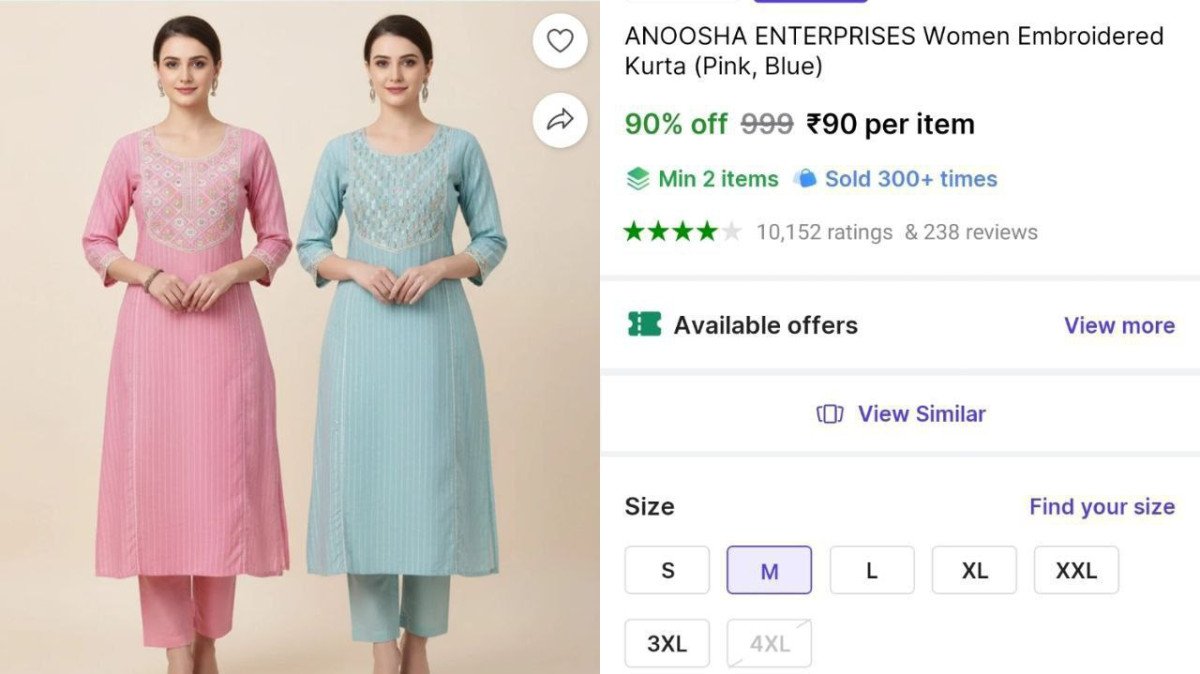Select size S

pos(667,570)
